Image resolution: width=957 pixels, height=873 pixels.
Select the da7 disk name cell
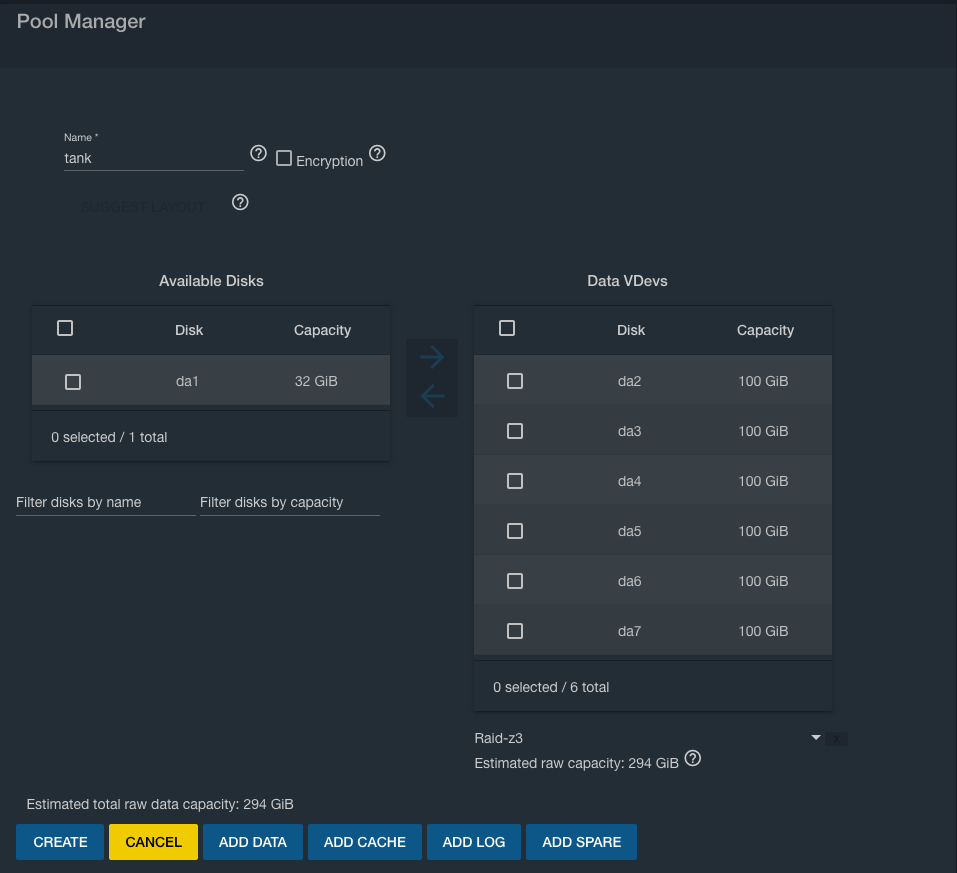[x=629, y=631]
